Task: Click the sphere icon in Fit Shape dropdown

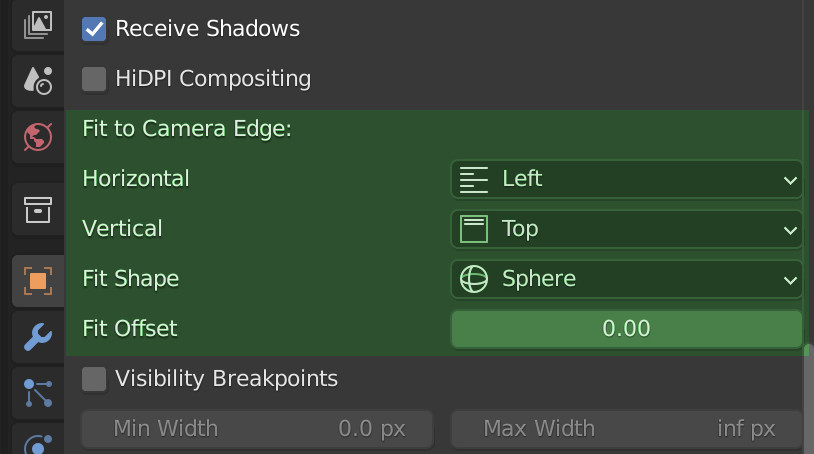Action: (x=473, y=279)
